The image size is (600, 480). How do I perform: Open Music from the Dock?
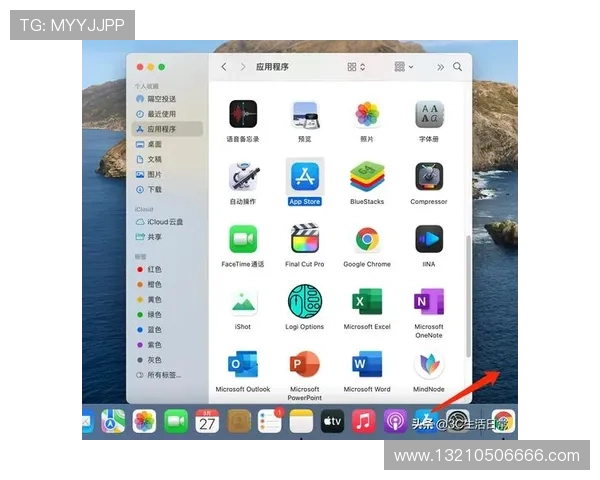point(364,421)
